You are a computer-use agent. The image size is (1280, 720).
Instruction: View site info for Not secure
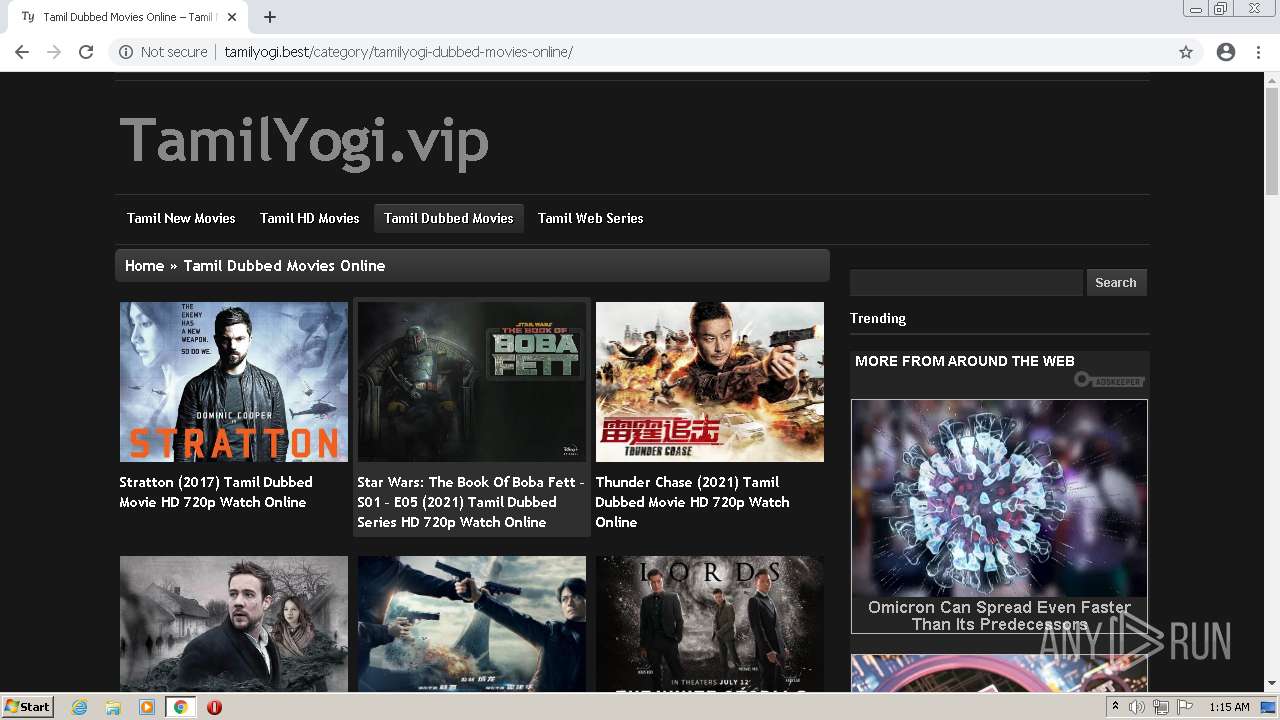[x=163, y=52]
